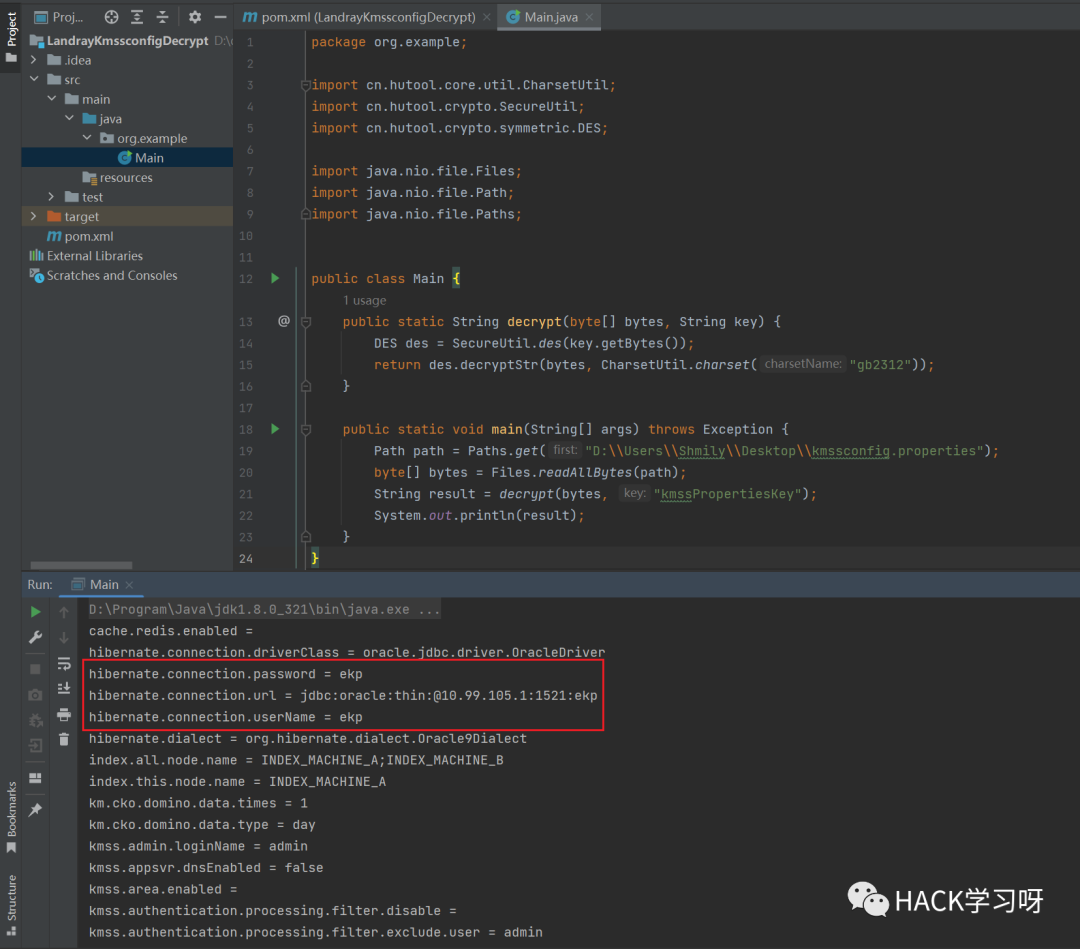This screenshot has width=1080, height=949.
Task: Rerun Main with the green play icon
Action: click(36, 612)
